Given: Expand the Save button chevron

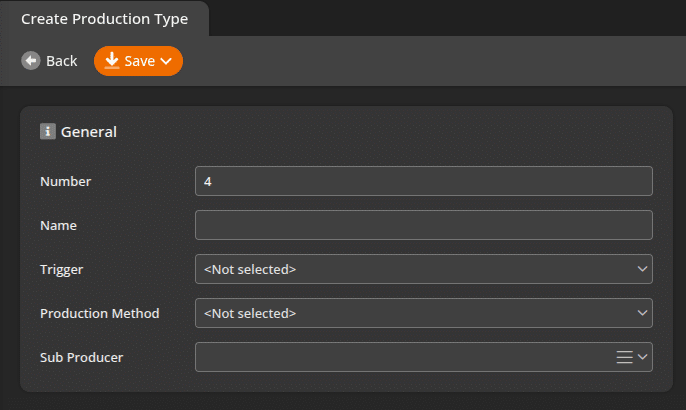Looking at the screenshot, I should 166,61.
